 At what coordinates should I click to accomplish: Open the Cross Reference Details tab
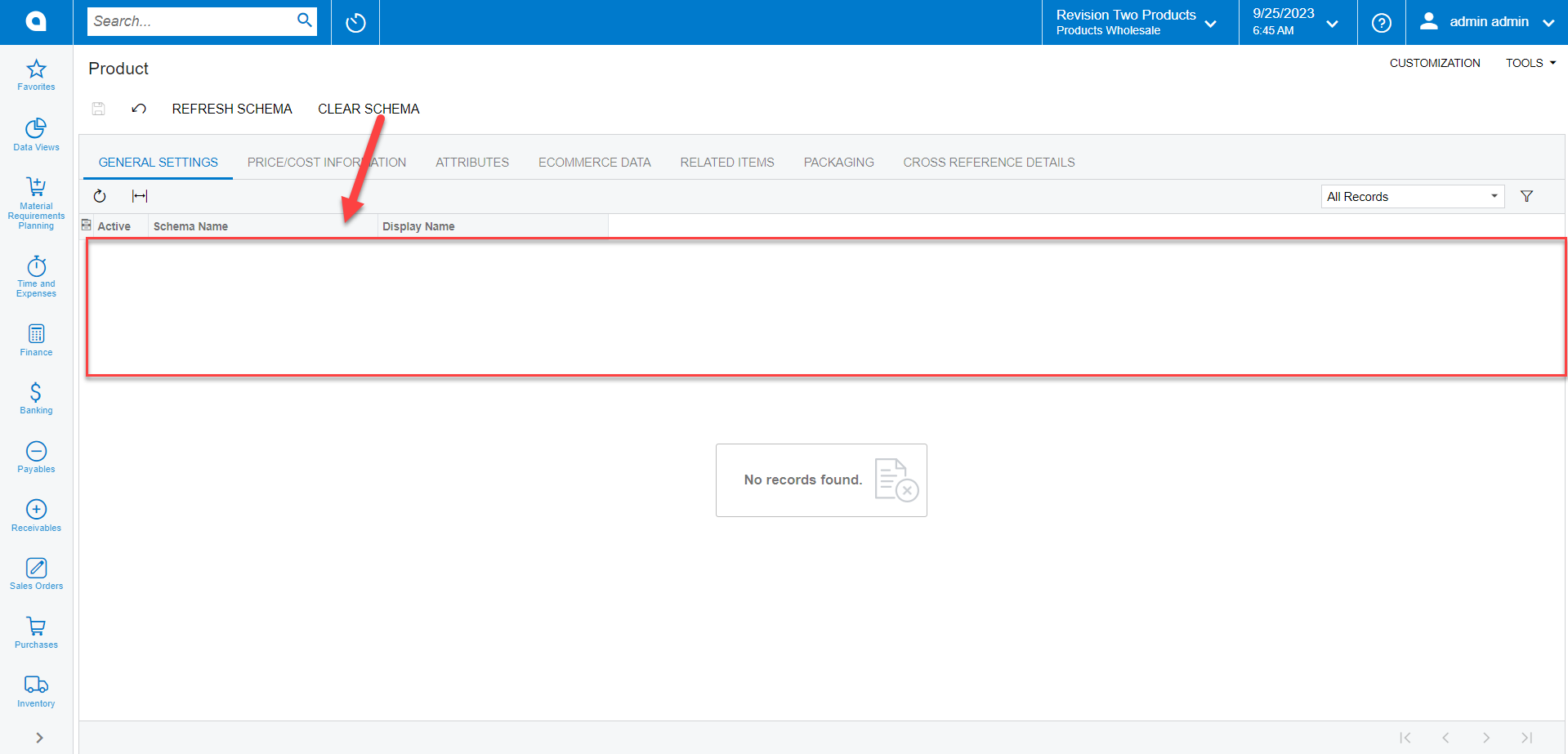point(989,162)
